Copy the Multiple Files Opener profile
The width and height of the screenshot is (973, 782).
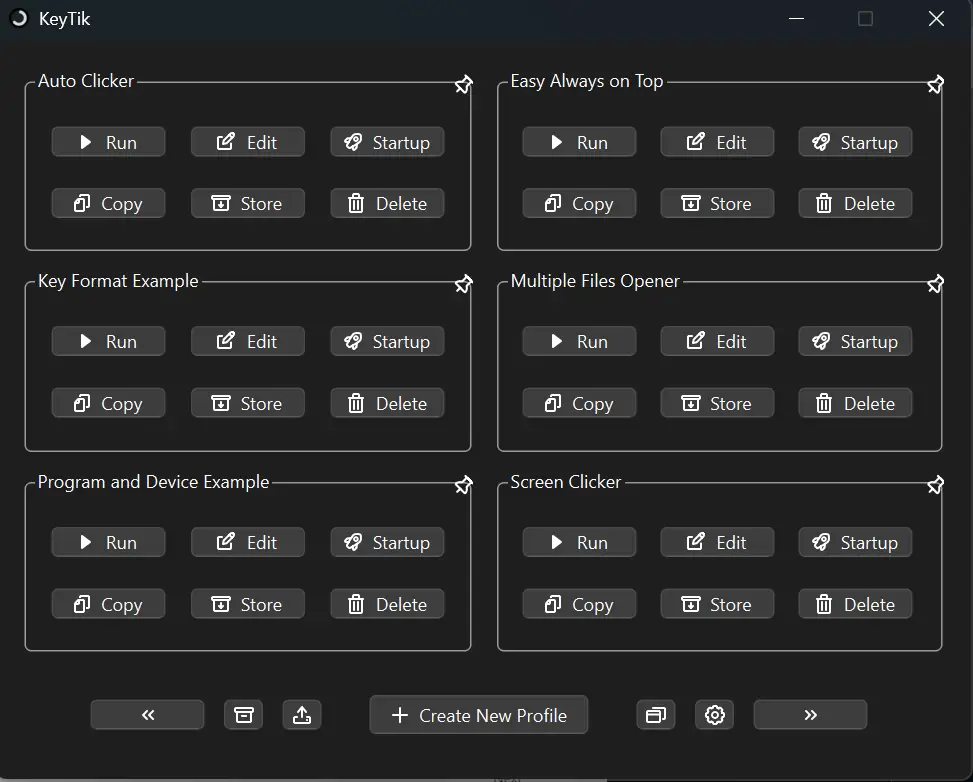(580, 403)
